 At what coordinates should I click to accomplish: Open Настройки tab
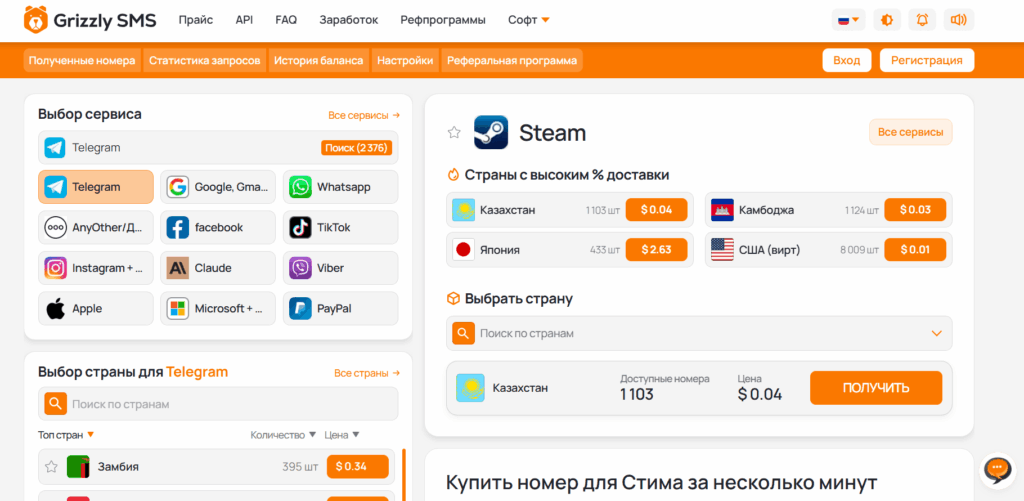coord(405,60)
